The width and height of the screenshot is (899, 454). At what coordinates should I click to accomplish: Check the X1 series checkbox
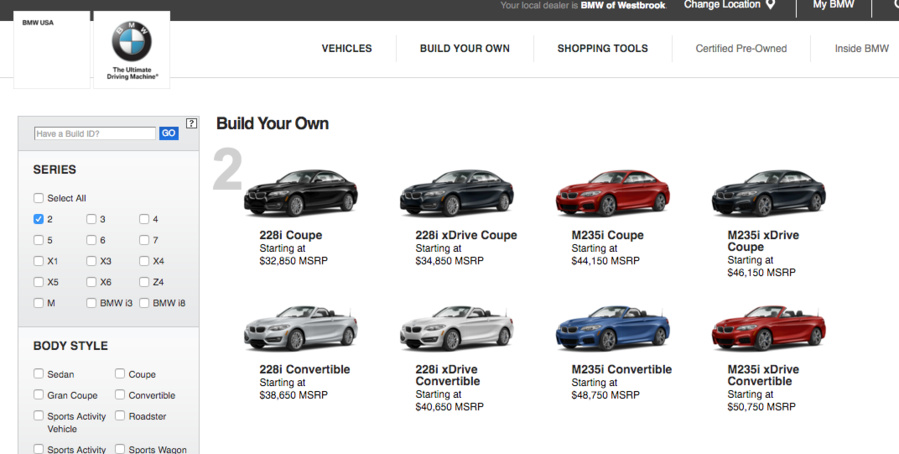pos(38,261)
